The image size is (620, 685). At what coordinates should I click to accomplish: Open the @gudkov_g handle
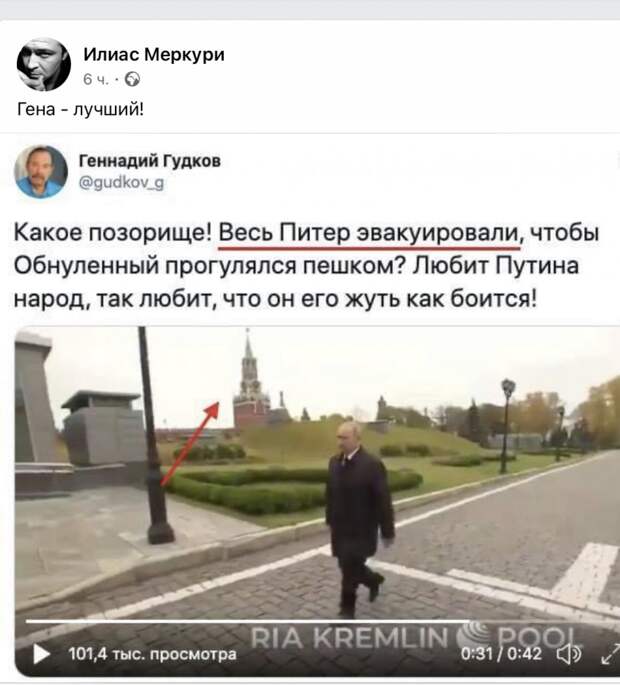point(121,182)
